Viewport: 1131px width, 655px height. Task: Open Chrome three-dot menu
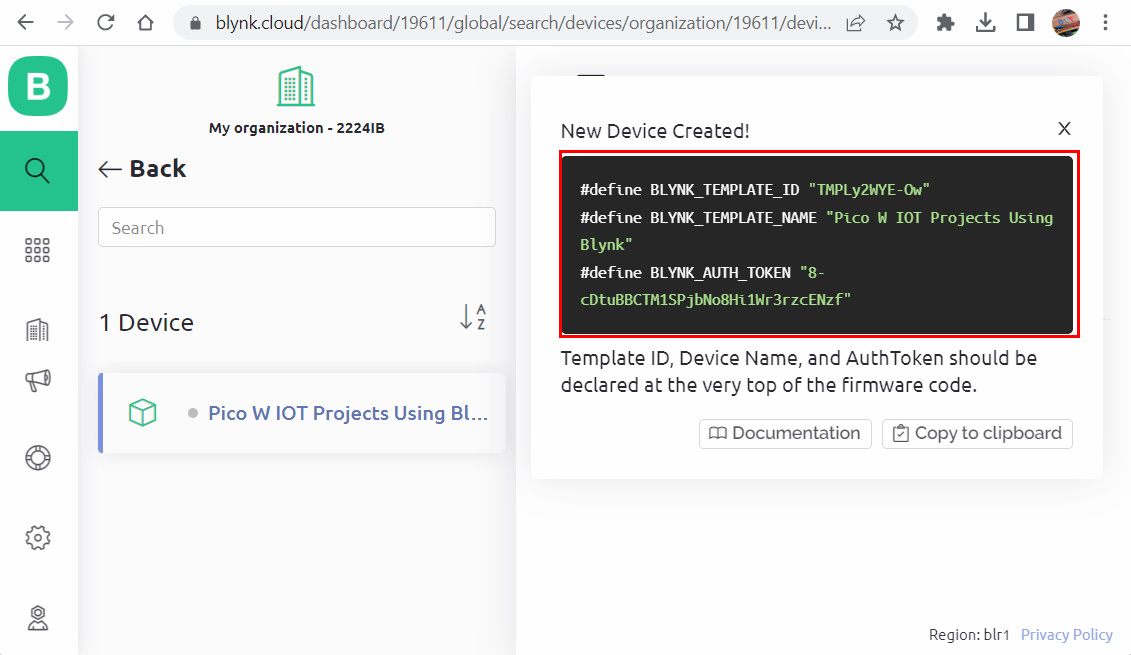coord(1105,23)
